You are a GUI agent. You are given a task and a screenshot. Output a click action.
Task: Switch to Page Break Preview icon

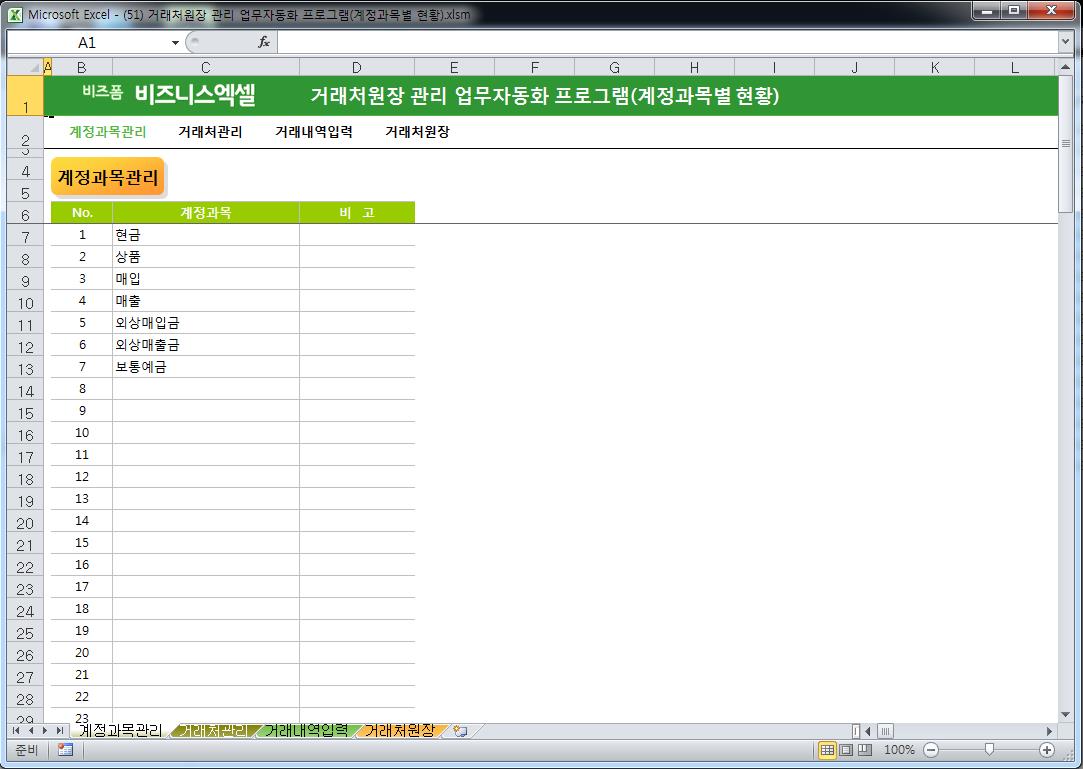coord(864,750)
